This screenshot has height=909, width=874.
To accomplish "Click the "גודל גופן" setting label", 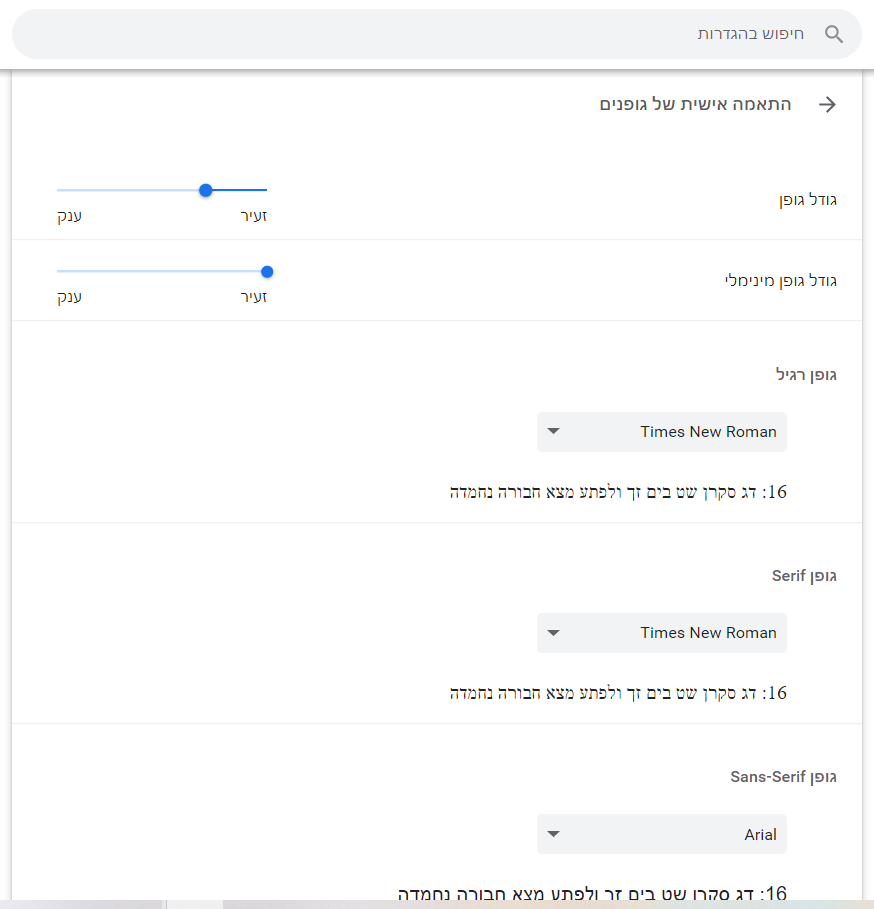I will coord(808,200).
